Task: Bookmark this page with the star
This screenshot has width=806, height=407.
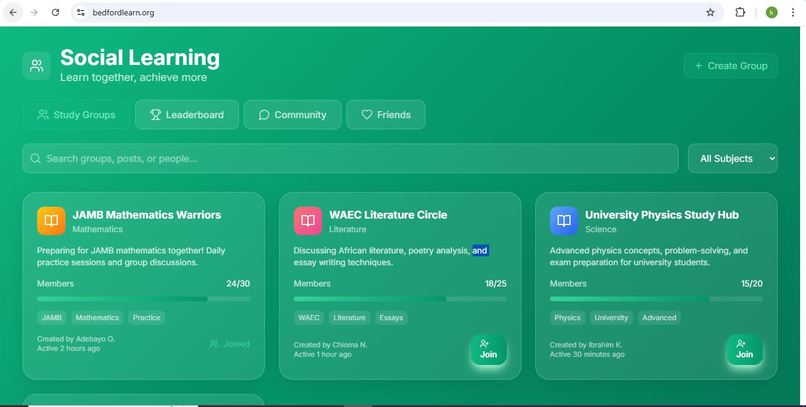Action: pos(710,12)
